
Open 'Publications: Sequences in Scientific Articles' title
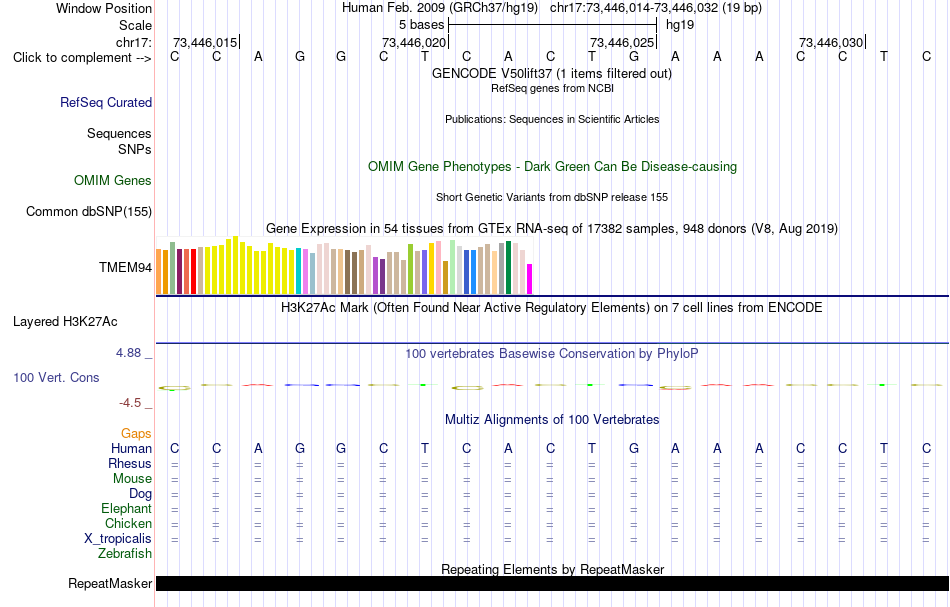click(x=552, y=119)
